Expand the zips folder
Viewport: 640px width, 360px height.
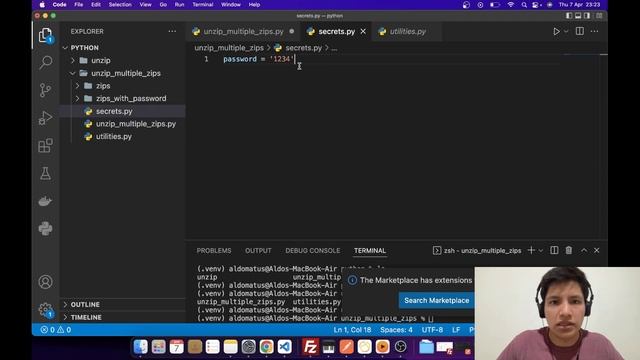pos(77,86)
